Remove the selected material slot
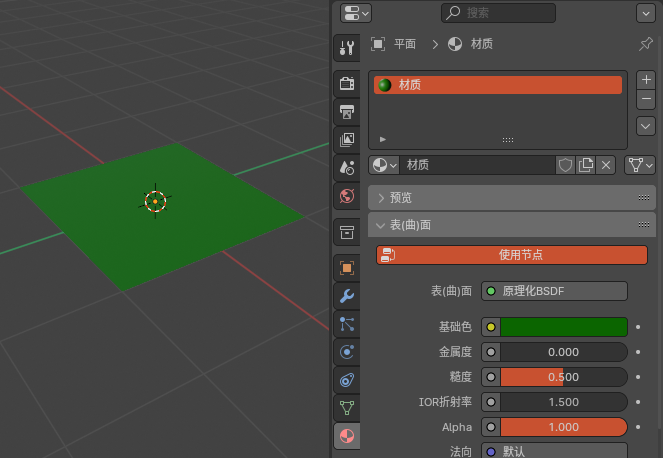 click(x=646, y=99)
